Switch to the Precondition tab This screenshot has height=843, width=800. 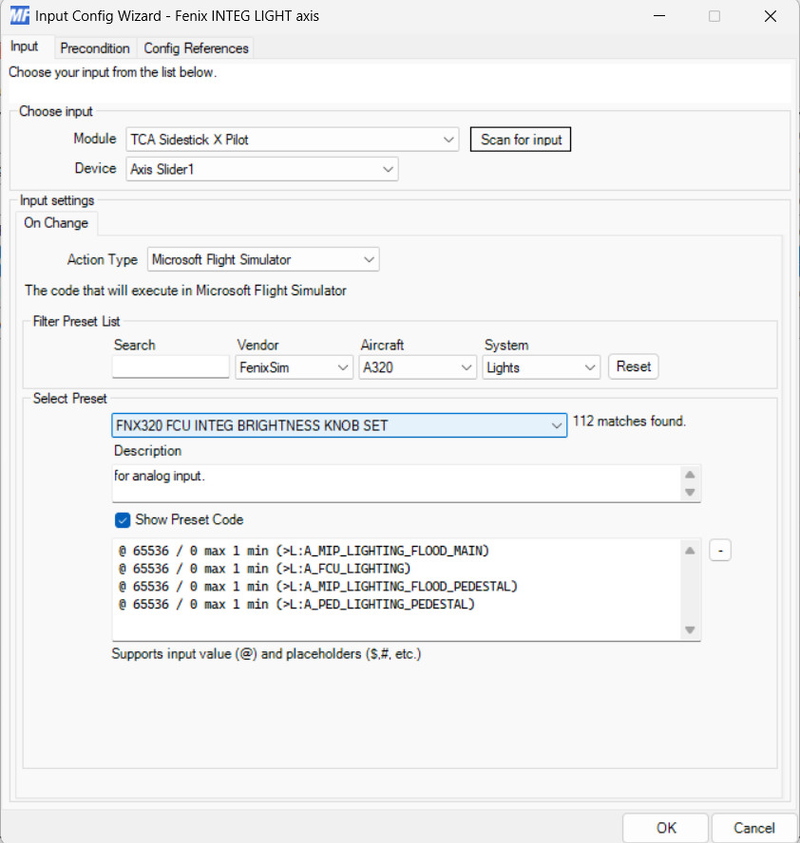[x=95, y=48]
